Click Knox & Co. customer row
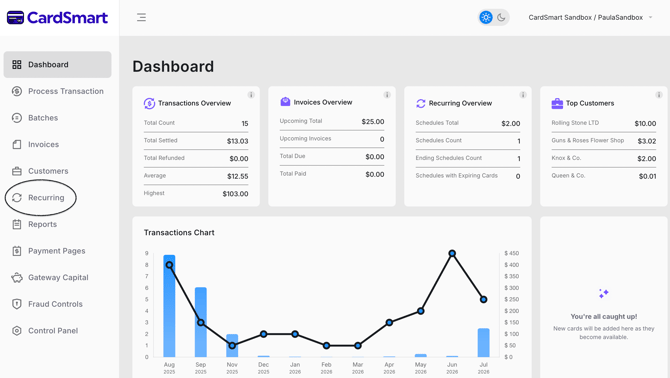The width and height of the screenshot is (670, 378). pyautogui.click(x=603, y=158)
